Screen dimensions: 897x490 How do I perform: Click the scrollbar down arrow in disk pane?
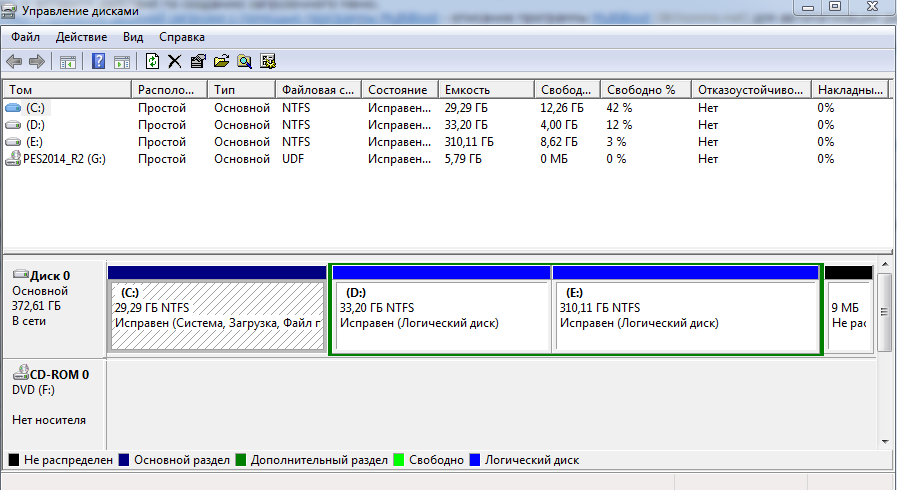tap(884, 441)
